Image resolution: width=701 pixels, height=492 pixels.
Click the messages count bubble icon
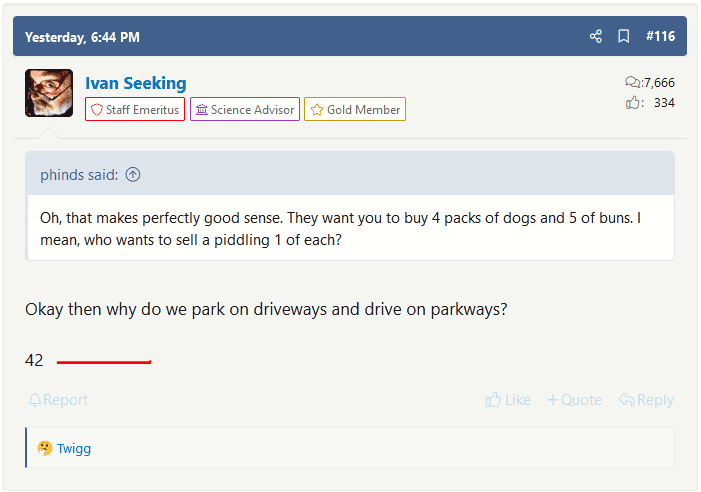[632, 83]
